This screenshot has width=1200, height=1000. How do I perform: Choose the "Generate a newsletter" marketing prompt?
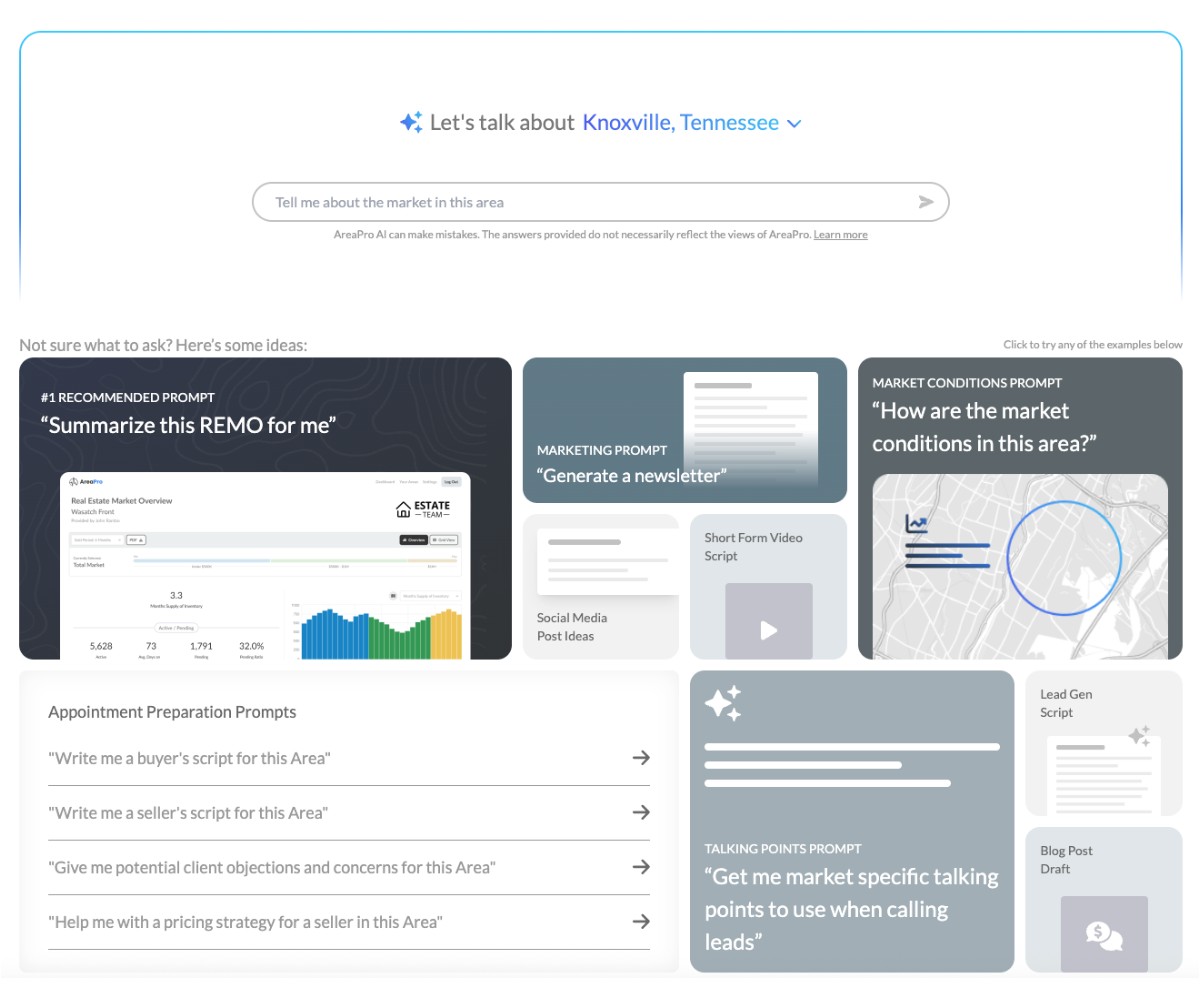[684, 430]
